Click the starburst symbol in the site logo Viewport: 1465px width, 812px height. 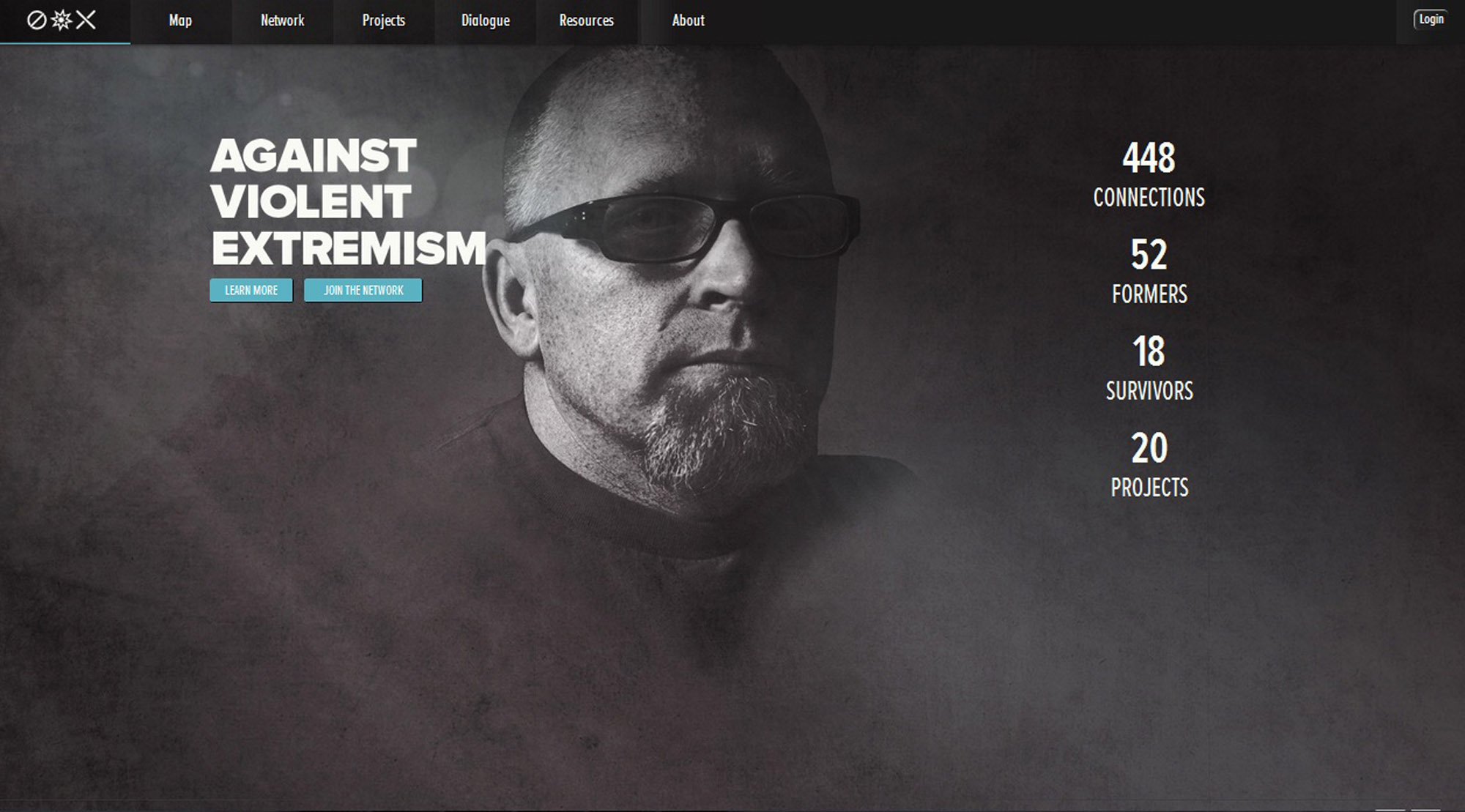tap(62, 21)
